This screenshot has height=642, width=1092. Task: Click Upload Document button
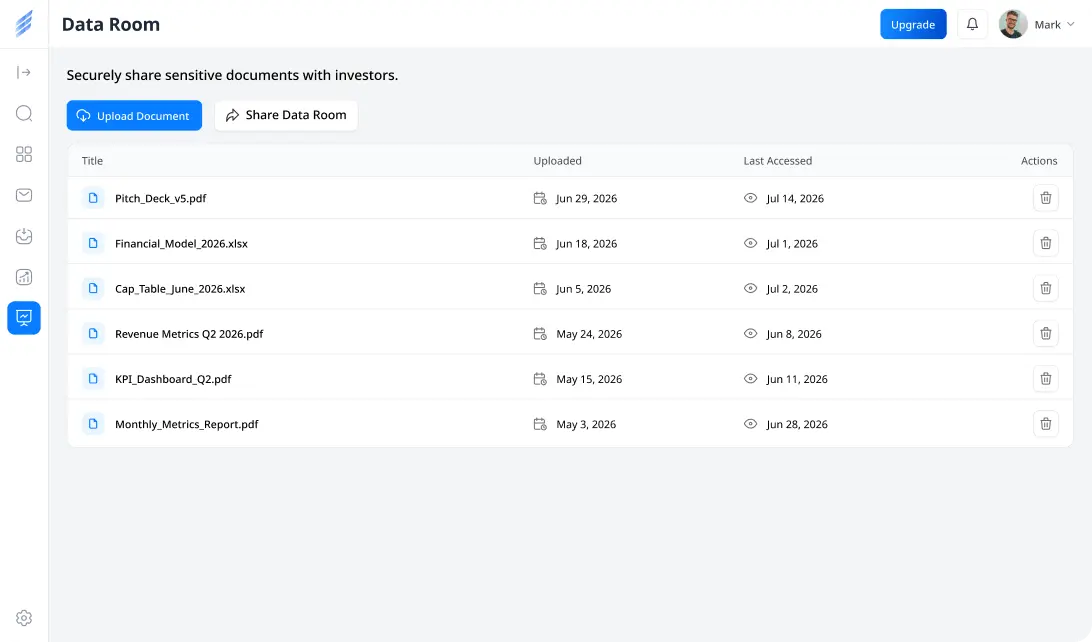(x=134, y=116)
